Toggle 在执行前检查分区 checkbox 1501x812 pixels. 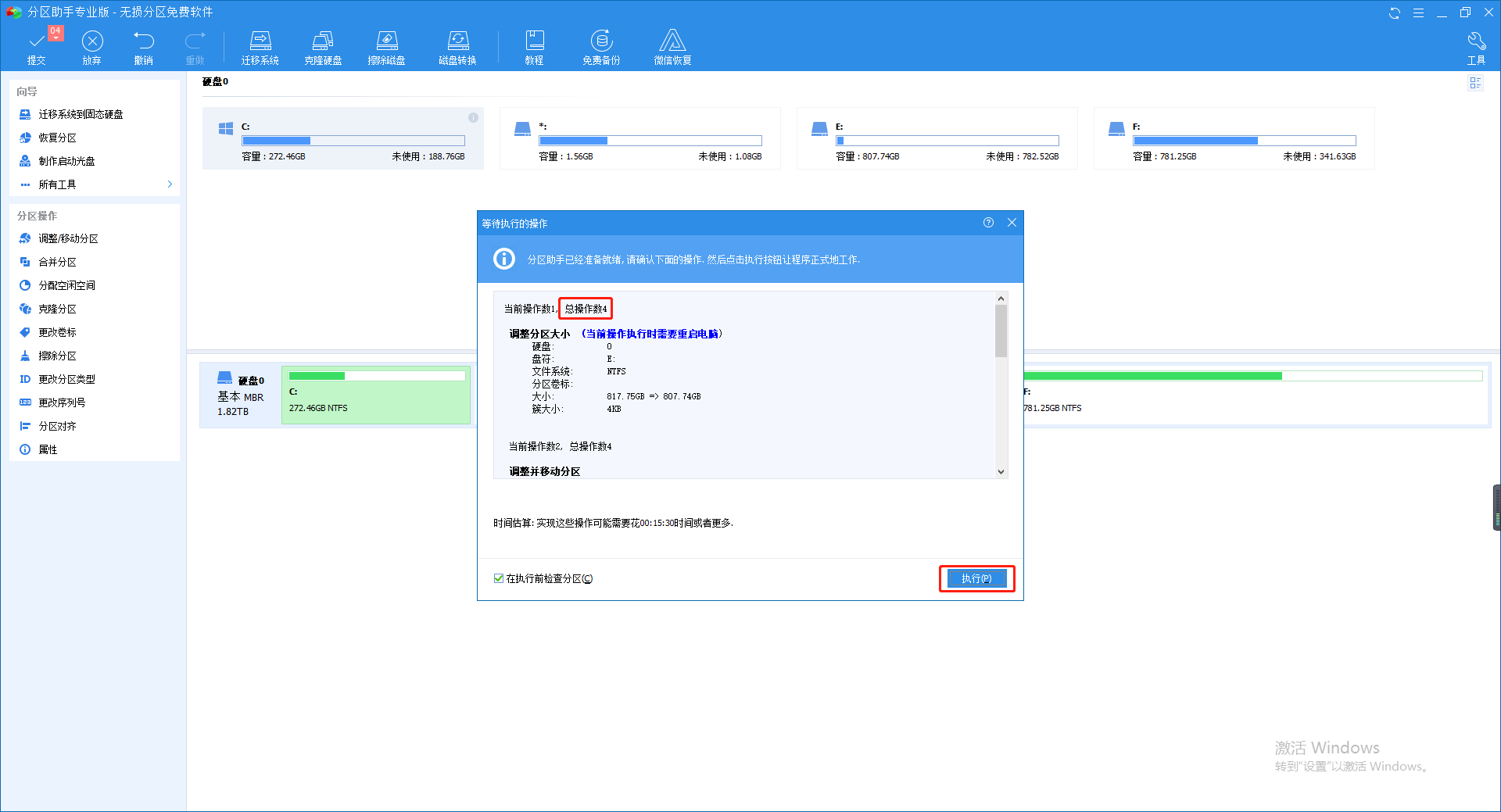(499, 578)
